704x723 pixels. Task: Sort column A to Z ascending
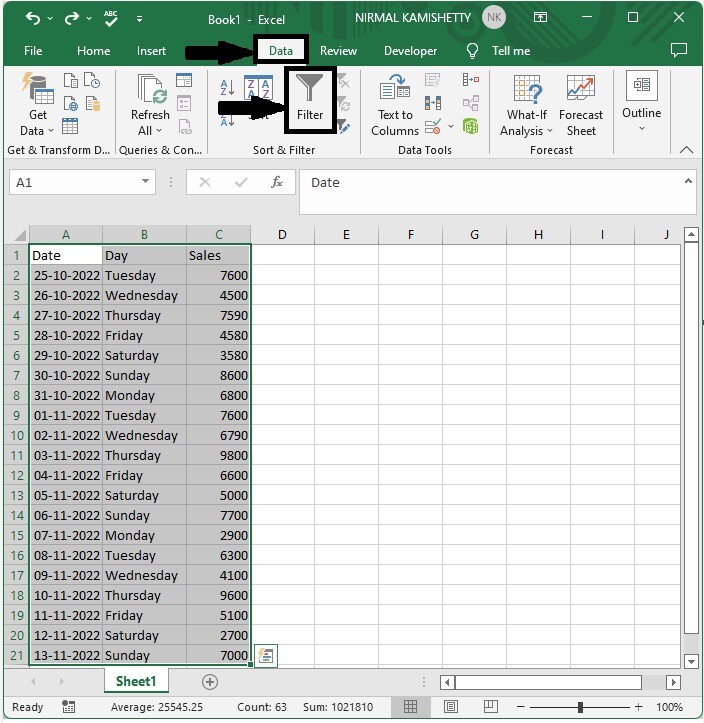227,87
